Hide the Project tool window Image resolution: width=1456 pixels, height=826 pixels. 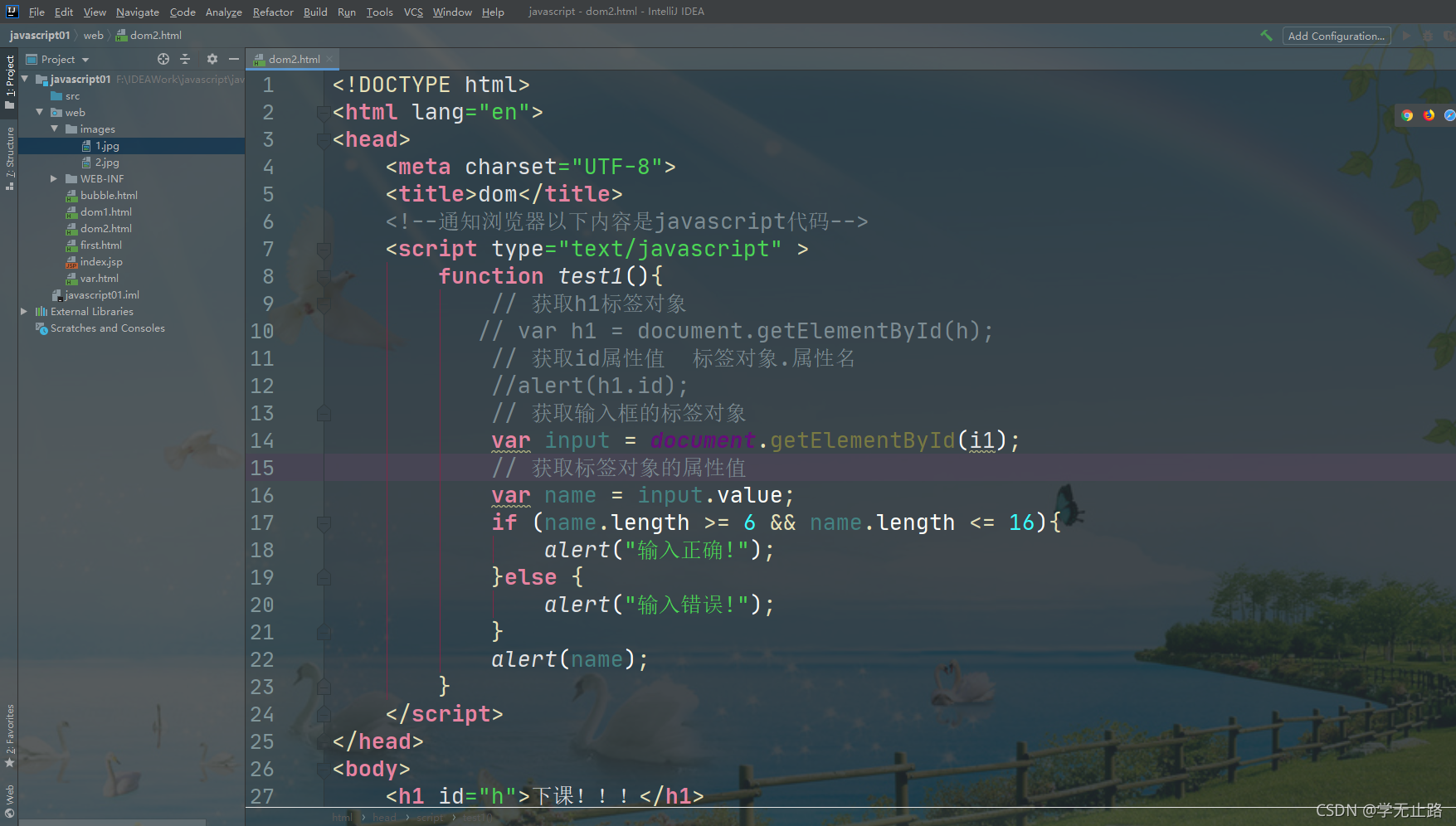234,59
